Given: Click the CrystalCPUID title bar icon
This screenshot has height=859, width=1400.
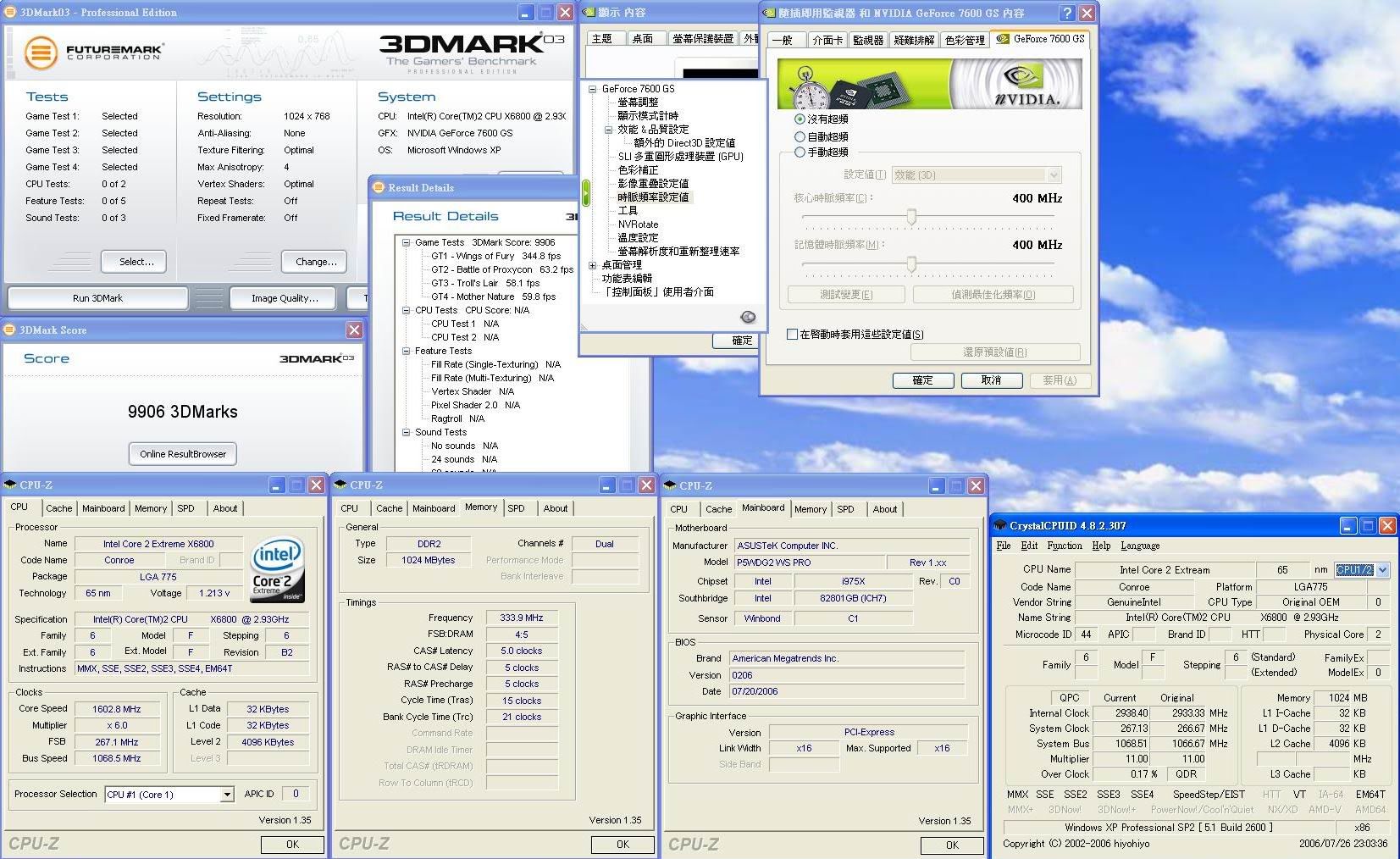Looking at the screenshot, I should tap(1000, 525).
